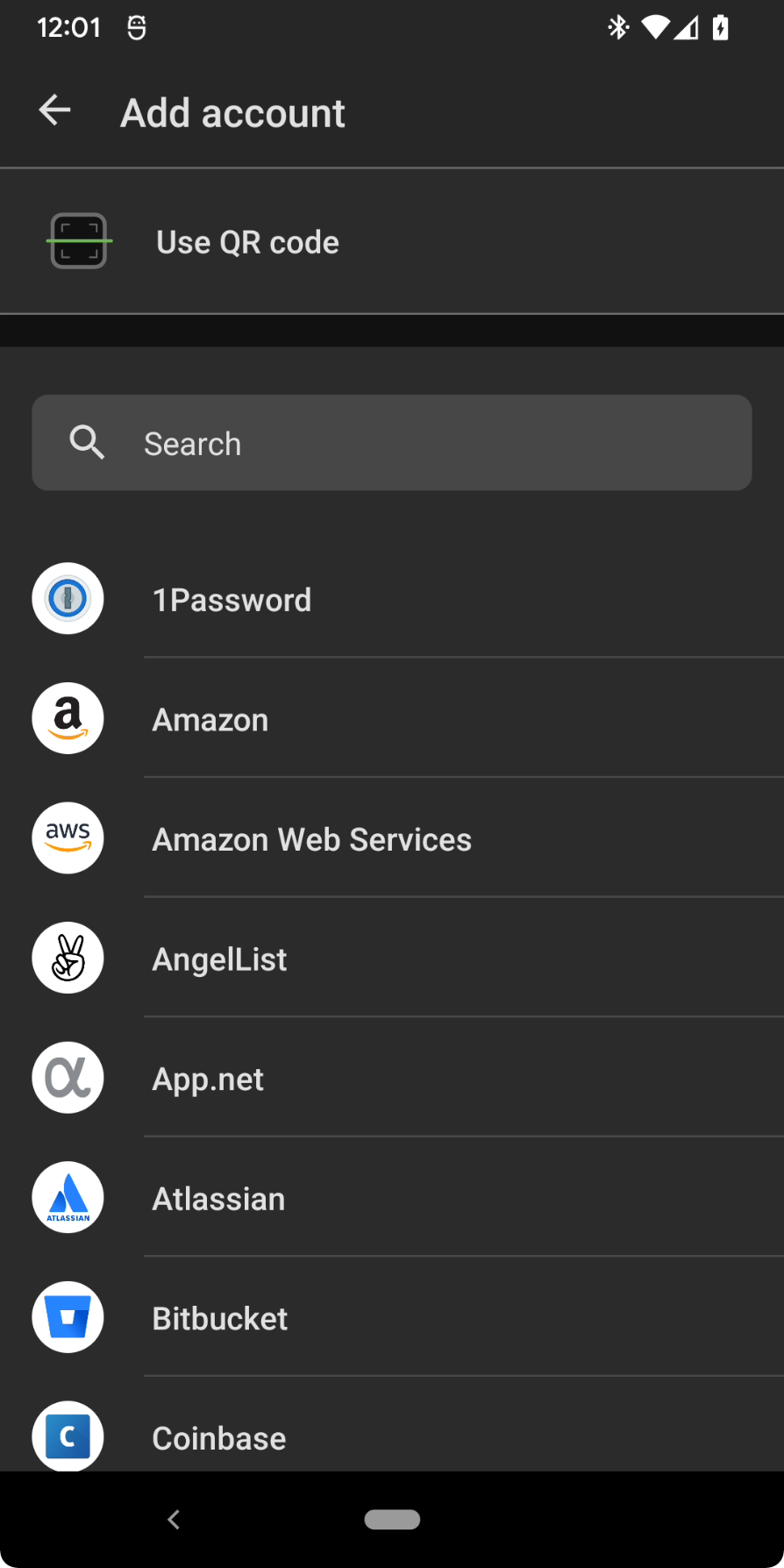Click the magnifying glass search icon
This screenshot has width=784, height=1568.
pyautogui.click(x=87, y=443)
